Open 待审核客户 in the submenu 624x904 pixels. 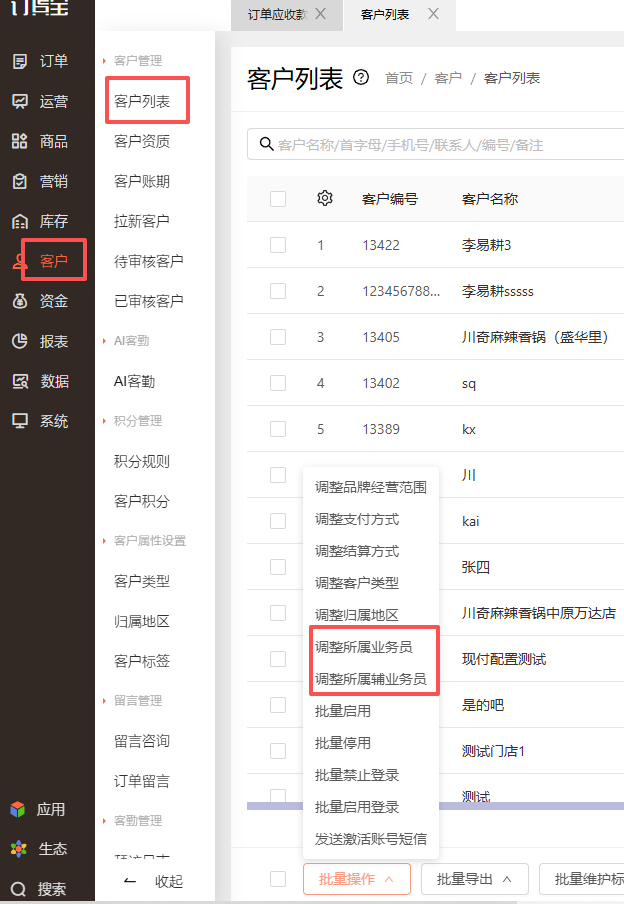pyautogui.click(x=149, y=261)
